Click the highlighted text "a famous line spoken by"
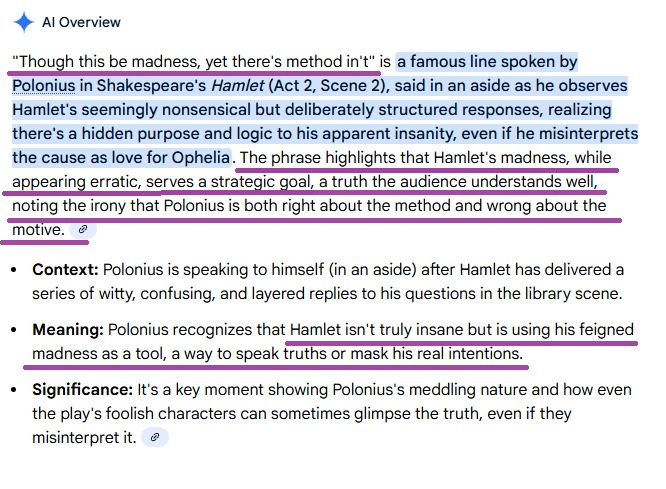 [488, 62]
